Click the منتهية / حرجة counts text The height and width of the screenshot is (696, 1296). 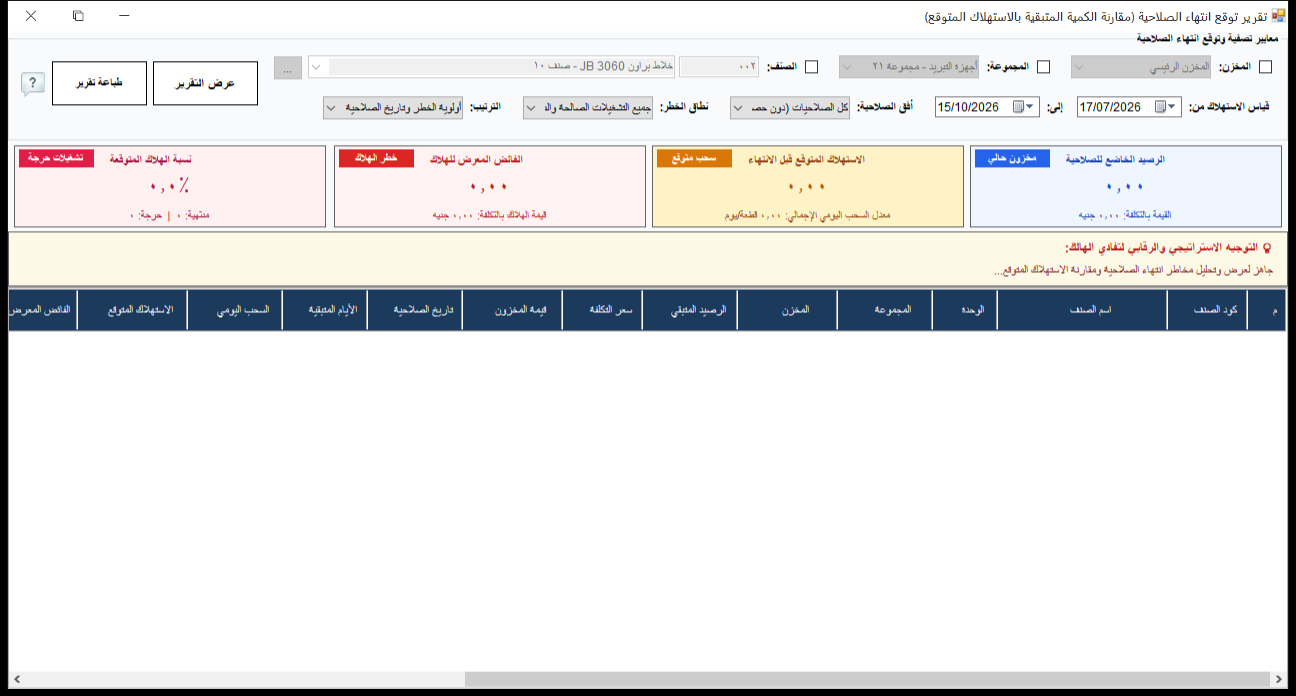[171, 215]
